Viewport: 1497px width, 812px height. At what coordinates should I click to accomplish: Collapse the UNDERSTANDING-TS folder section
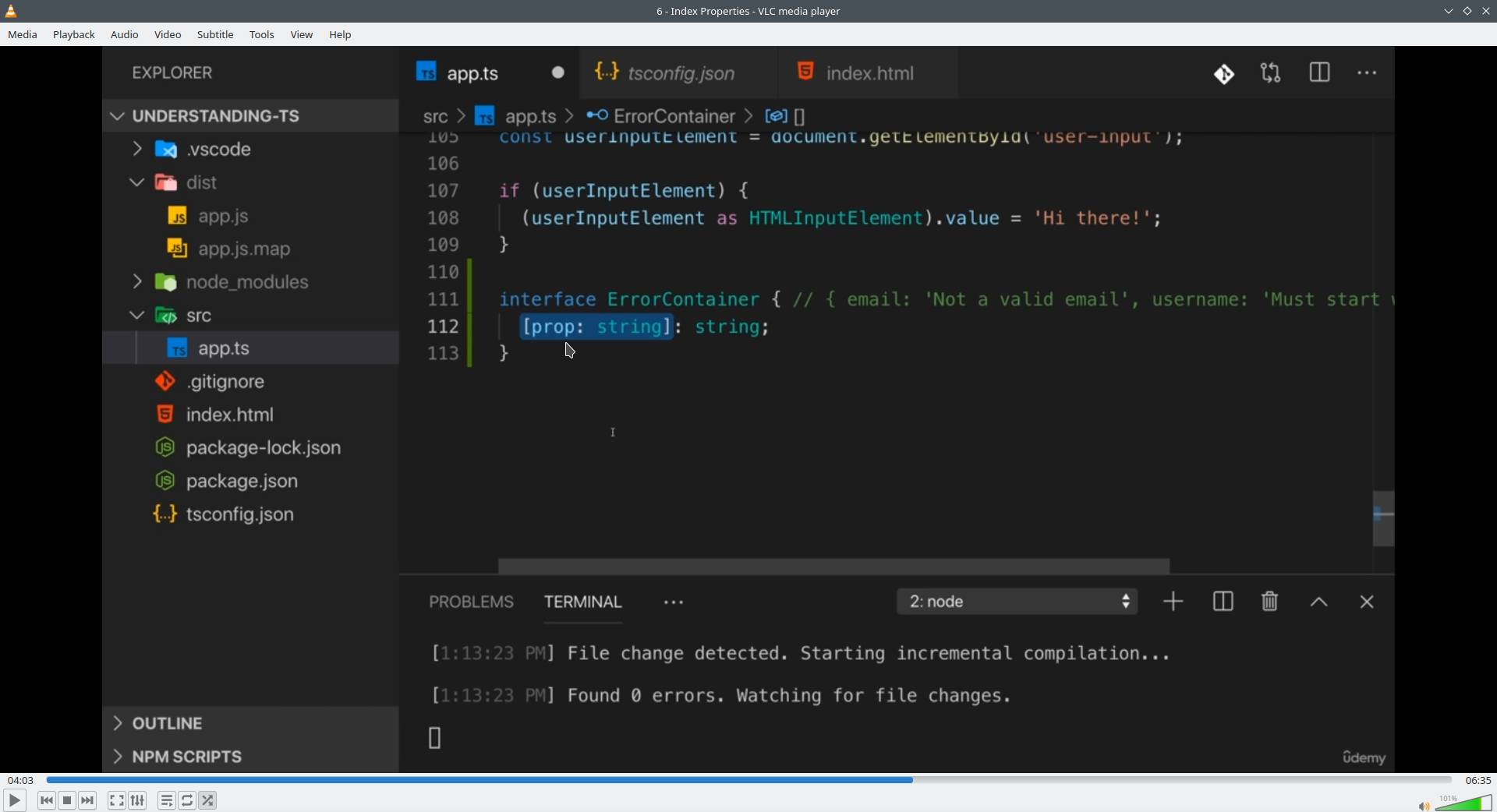[250, 116]
